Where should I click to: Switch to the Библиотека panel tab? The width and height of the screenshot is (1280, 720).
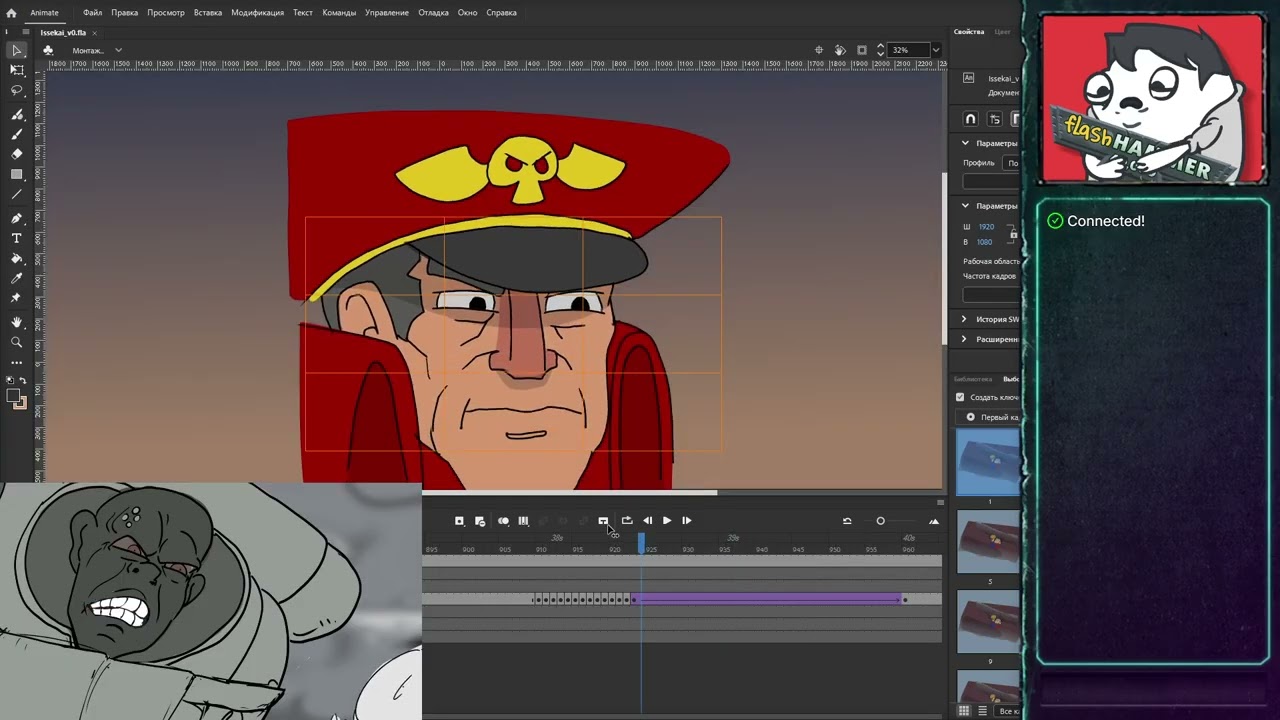(x=973, y=379)
